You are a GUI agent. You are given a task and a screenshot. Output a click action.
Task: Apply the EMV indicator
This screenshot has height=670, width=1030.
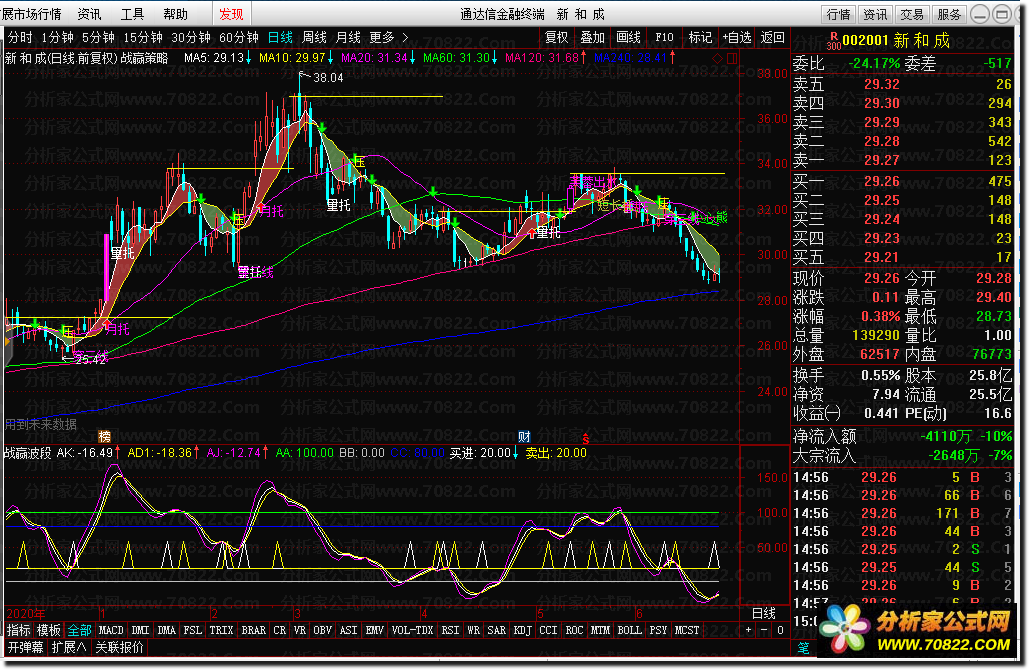click(x=374, y=630)
